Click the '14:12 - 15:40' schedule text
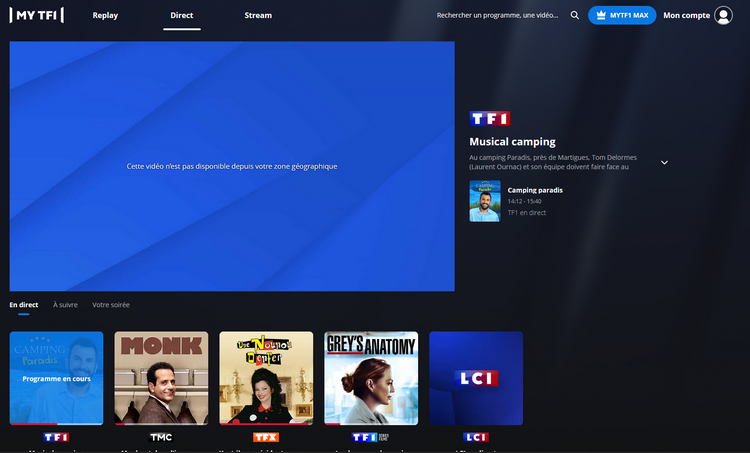This screenshot has height=453, width=750. (x=524, y=201)
